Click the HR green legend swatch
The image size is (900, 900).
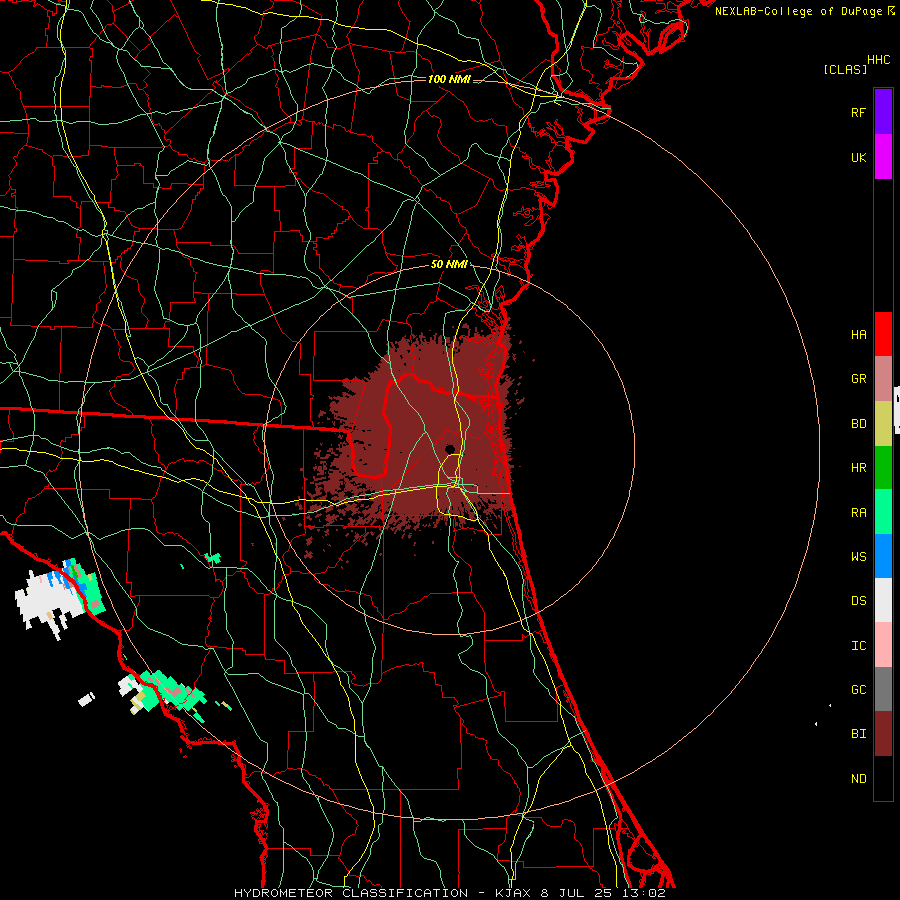tap(883, 468)
